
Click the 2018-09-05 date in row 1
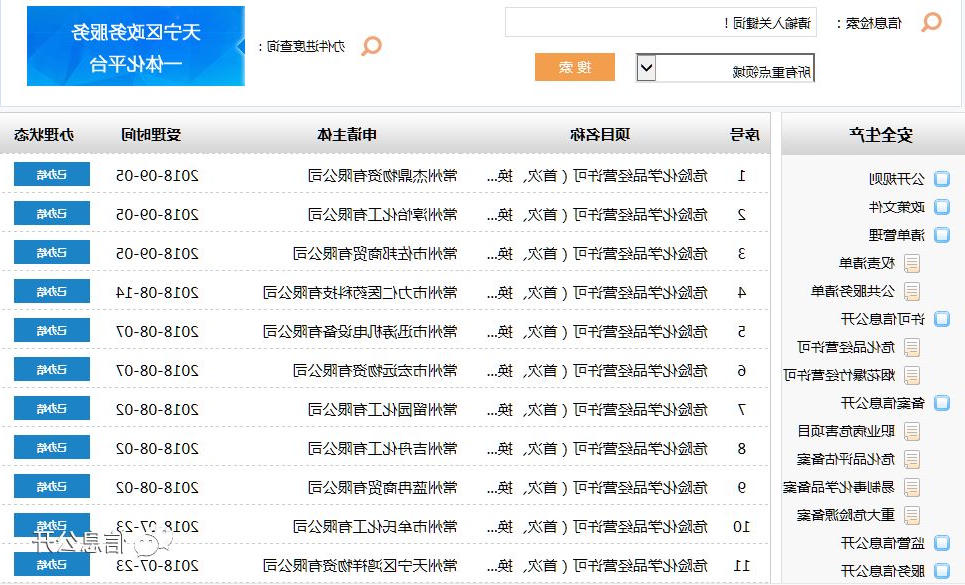158,176
